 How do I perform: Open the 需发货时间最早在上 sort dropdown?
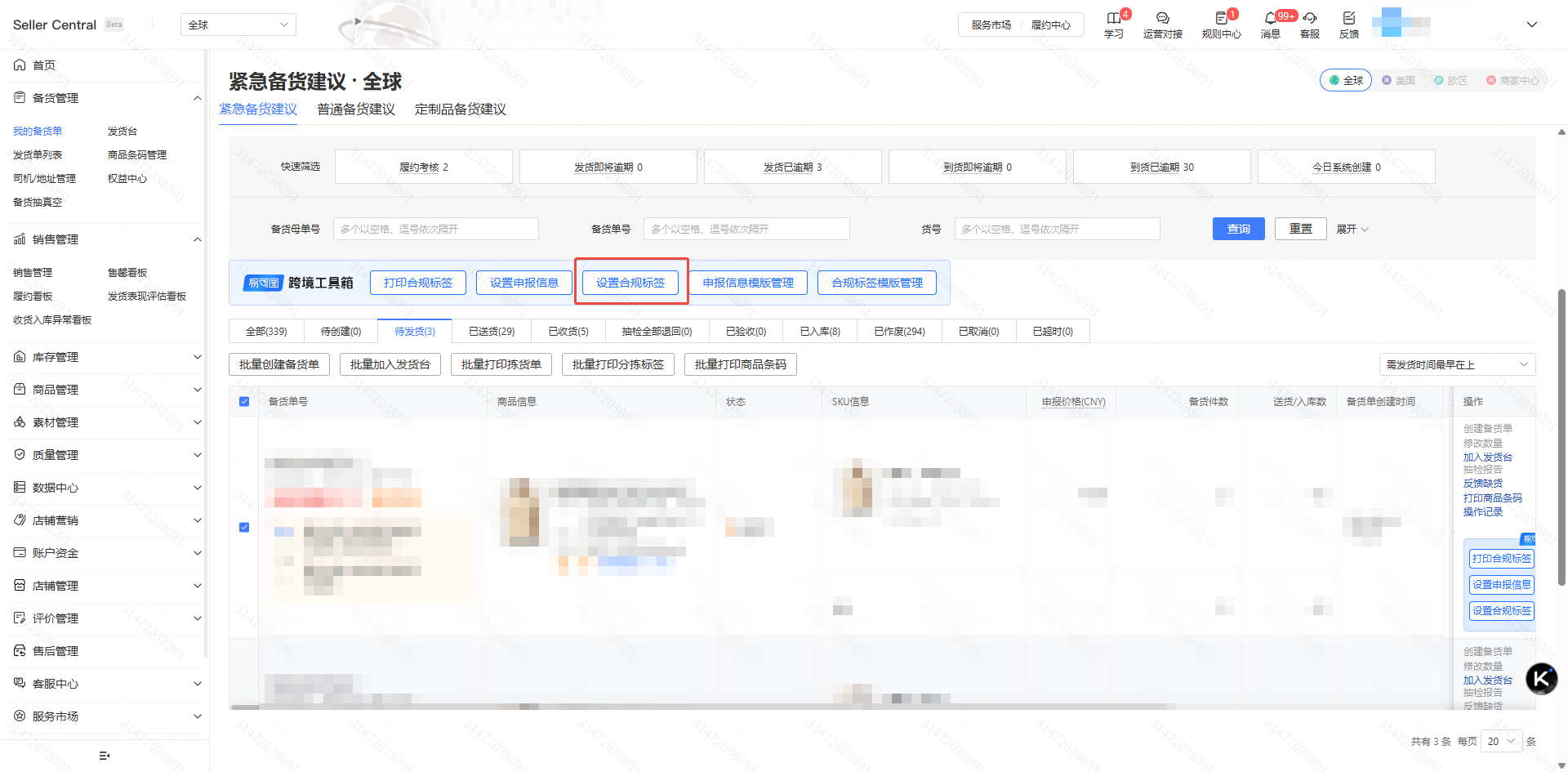1456,364
